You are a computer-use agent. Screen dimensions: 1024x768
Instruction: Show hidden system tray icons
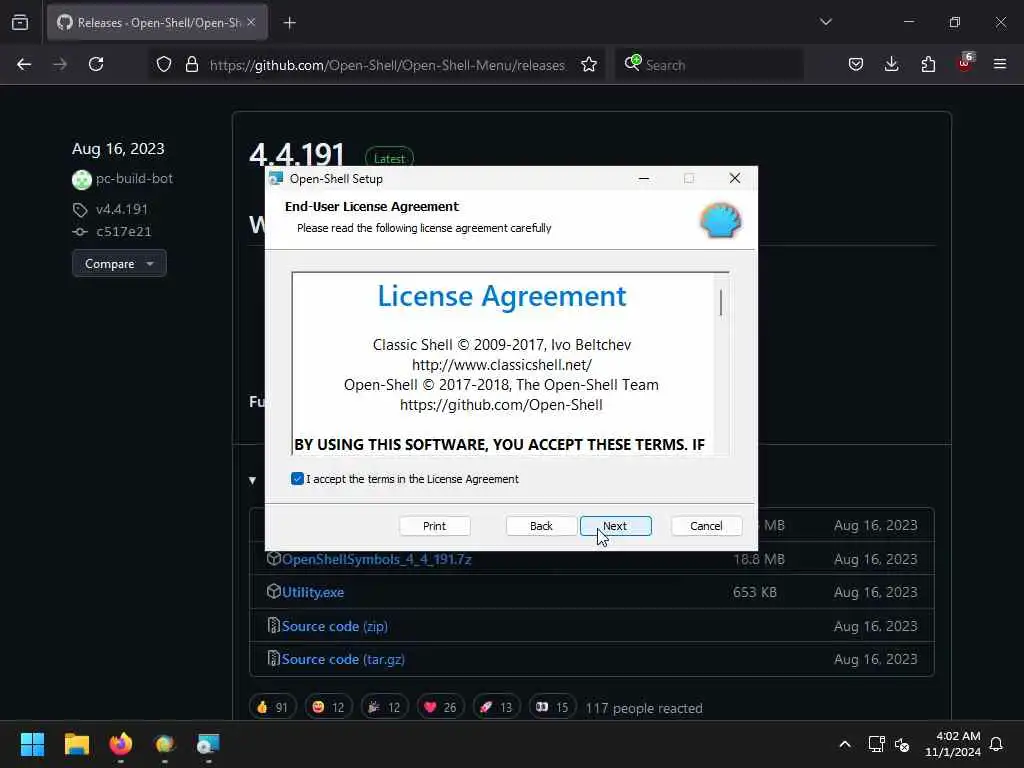[x=844, y=744]
